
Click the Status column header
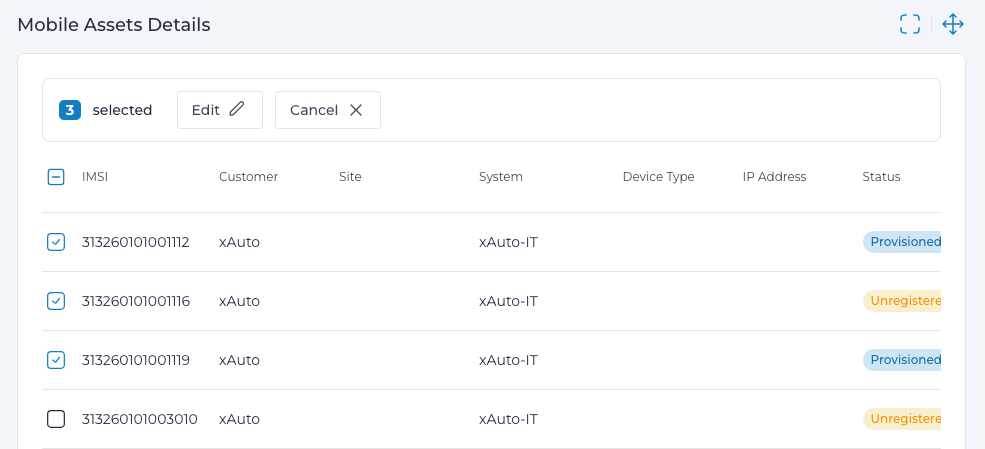[x=881, y=177]
